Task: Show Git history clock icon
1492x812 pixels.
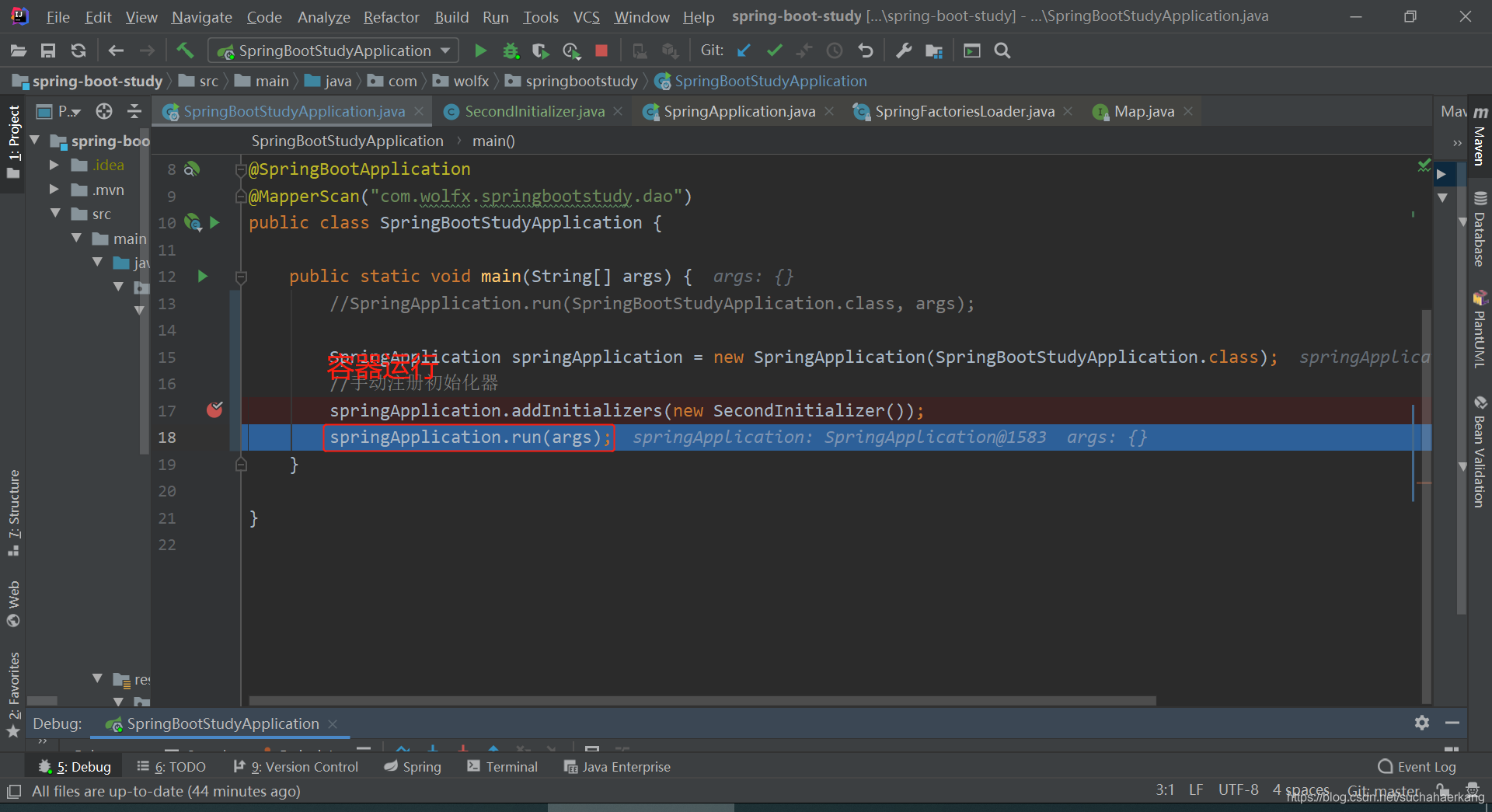Action: click(x=835, y=51)
